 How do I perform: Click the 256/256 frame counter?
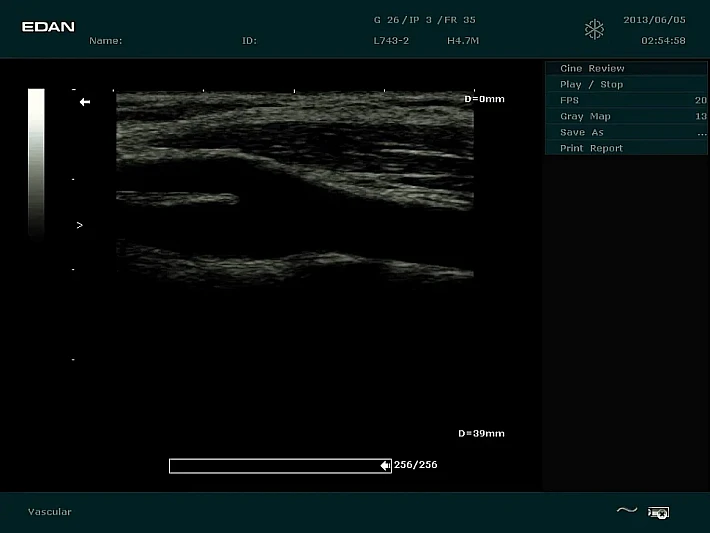416,465
